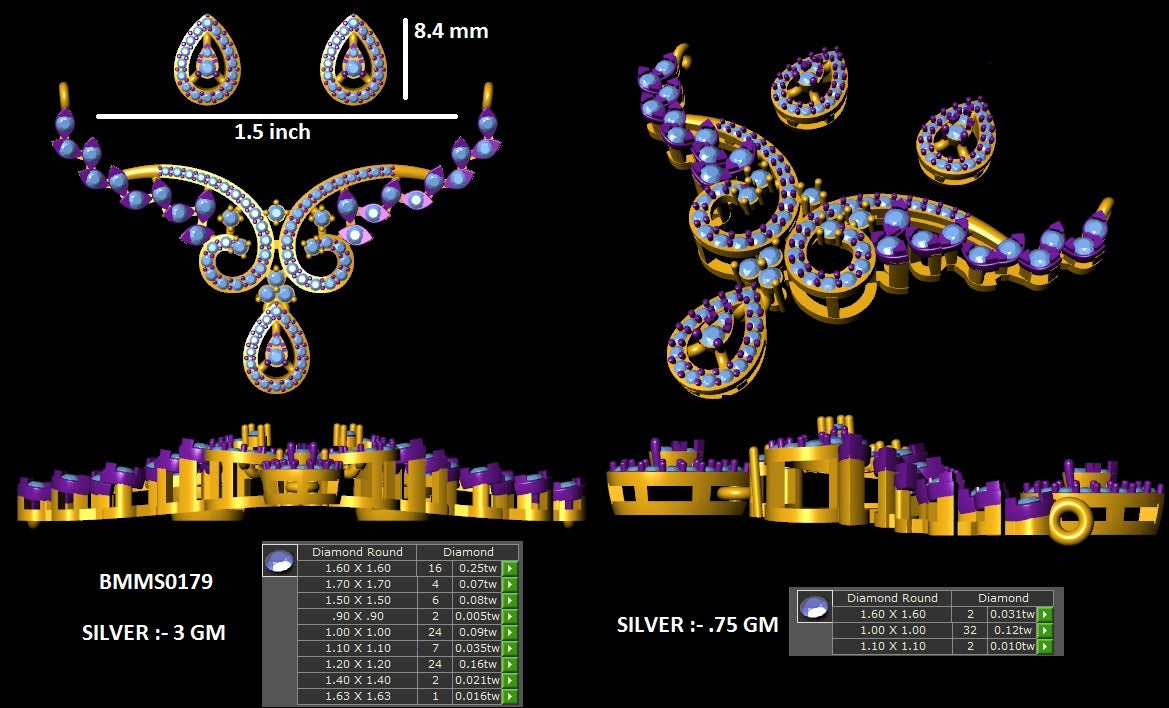
Task: Click the gem icon in the right diamond table
Action: (815, 606)
